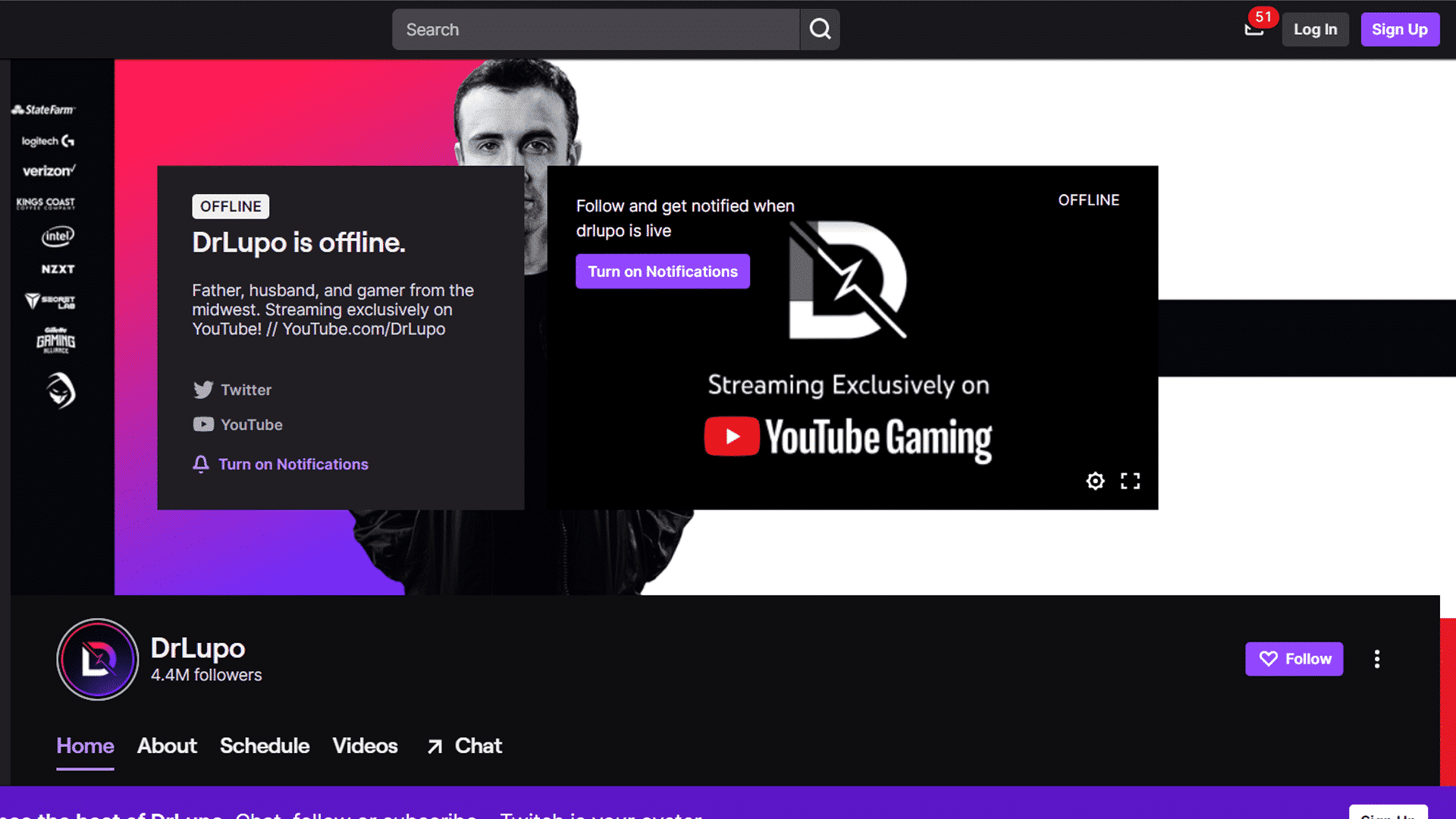The width and height of the screenshot is (1456, 819).
Task: Click Turn on Notifications bell link
Action: (281, 464)
